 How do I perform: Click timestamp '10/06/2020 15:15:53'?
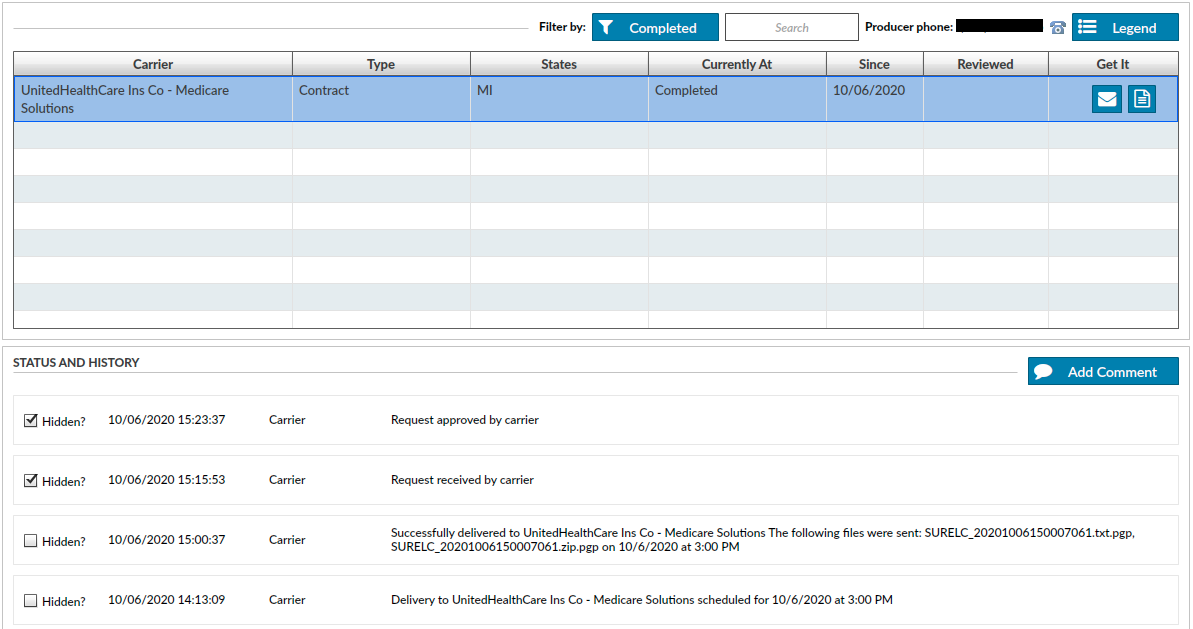click(167, 480)
